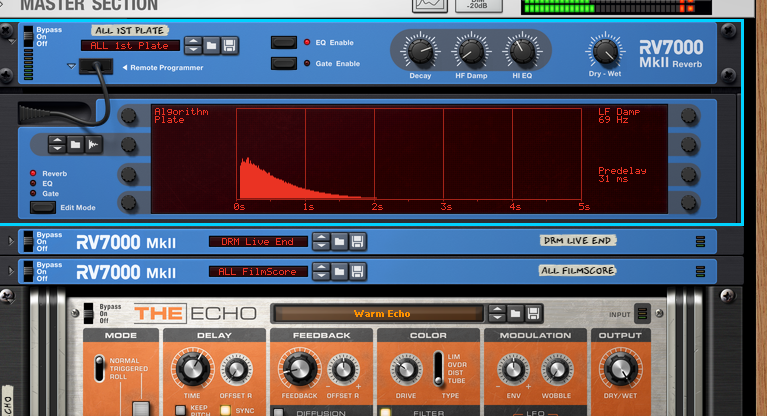Save the ALL FilmScore patch
Screen dimensions: 767x416
357,271
